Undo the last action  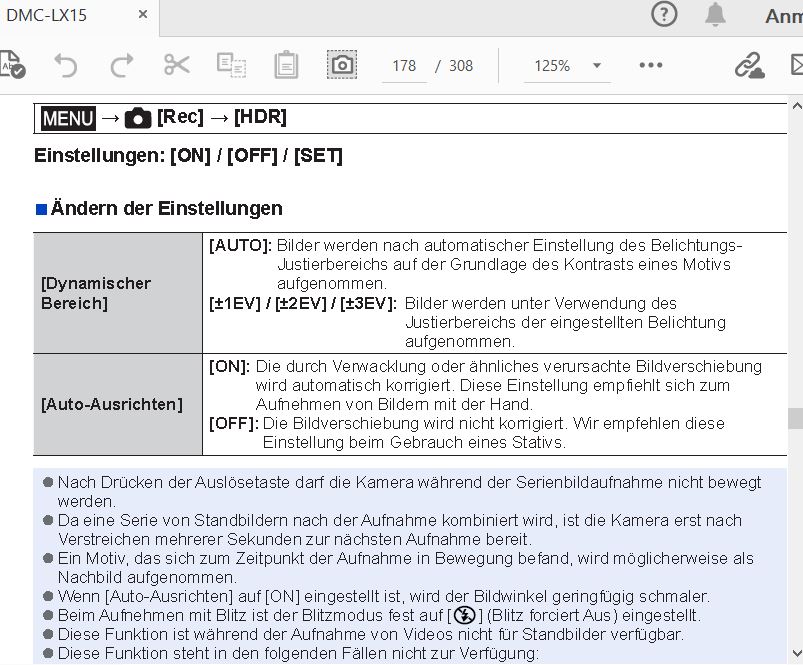(x=66, y=65)
